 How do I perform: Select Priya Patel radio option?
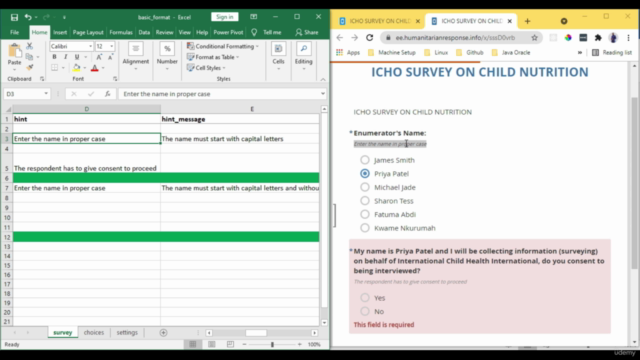pyautogui.click(x=365, y=173)
